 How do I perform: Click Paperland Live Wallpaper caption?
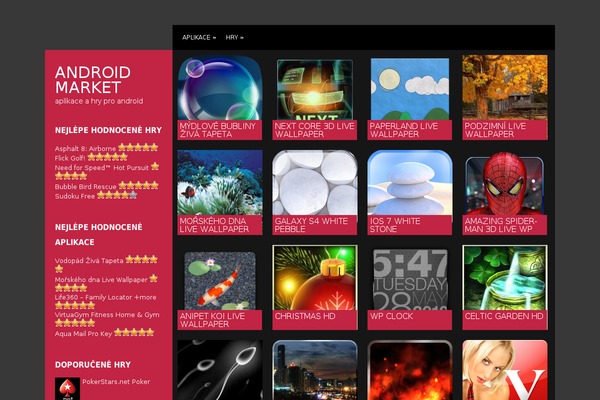(x=410, y=130)
